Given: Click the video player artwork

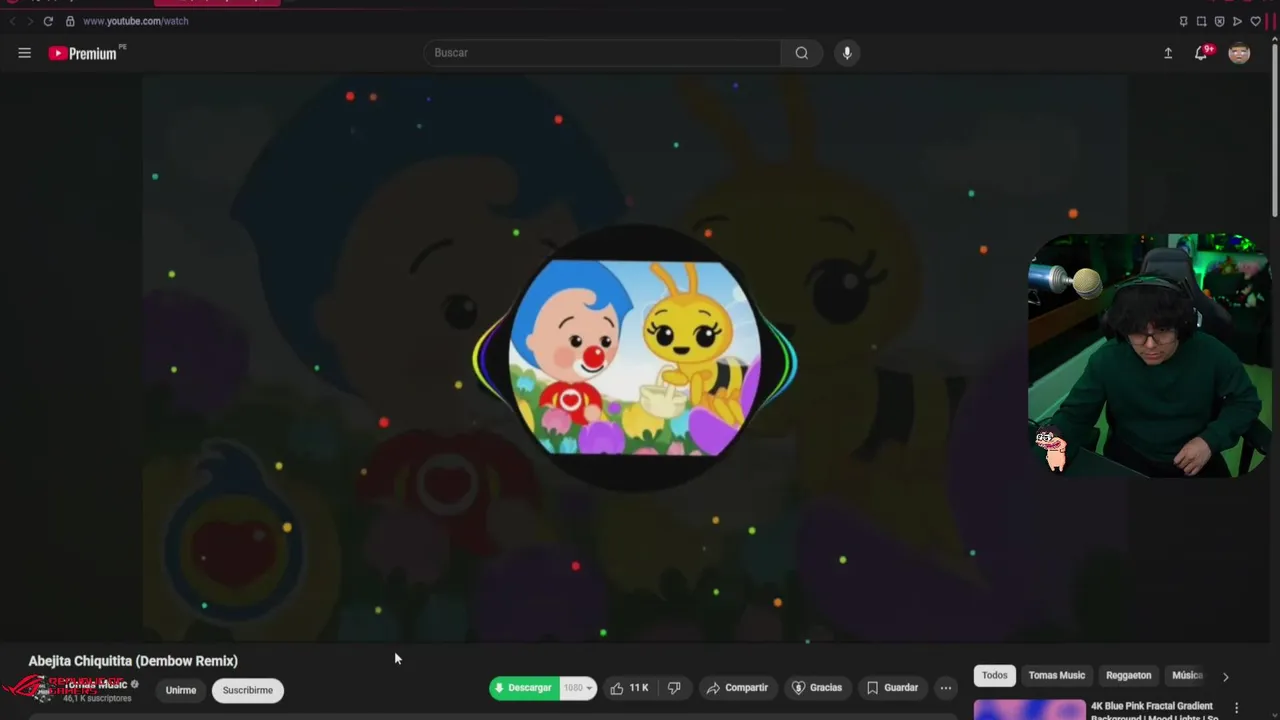Looking at the screenshot, I should point(635,358).
